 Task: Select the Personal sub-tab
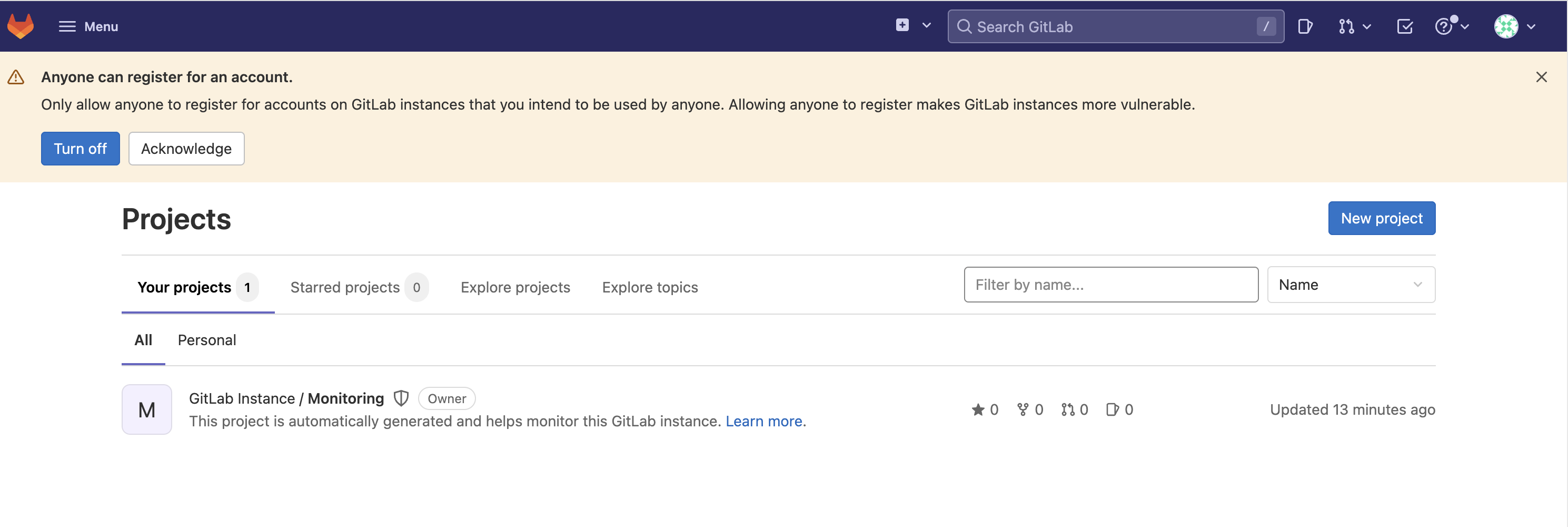[x=207, y=340]
